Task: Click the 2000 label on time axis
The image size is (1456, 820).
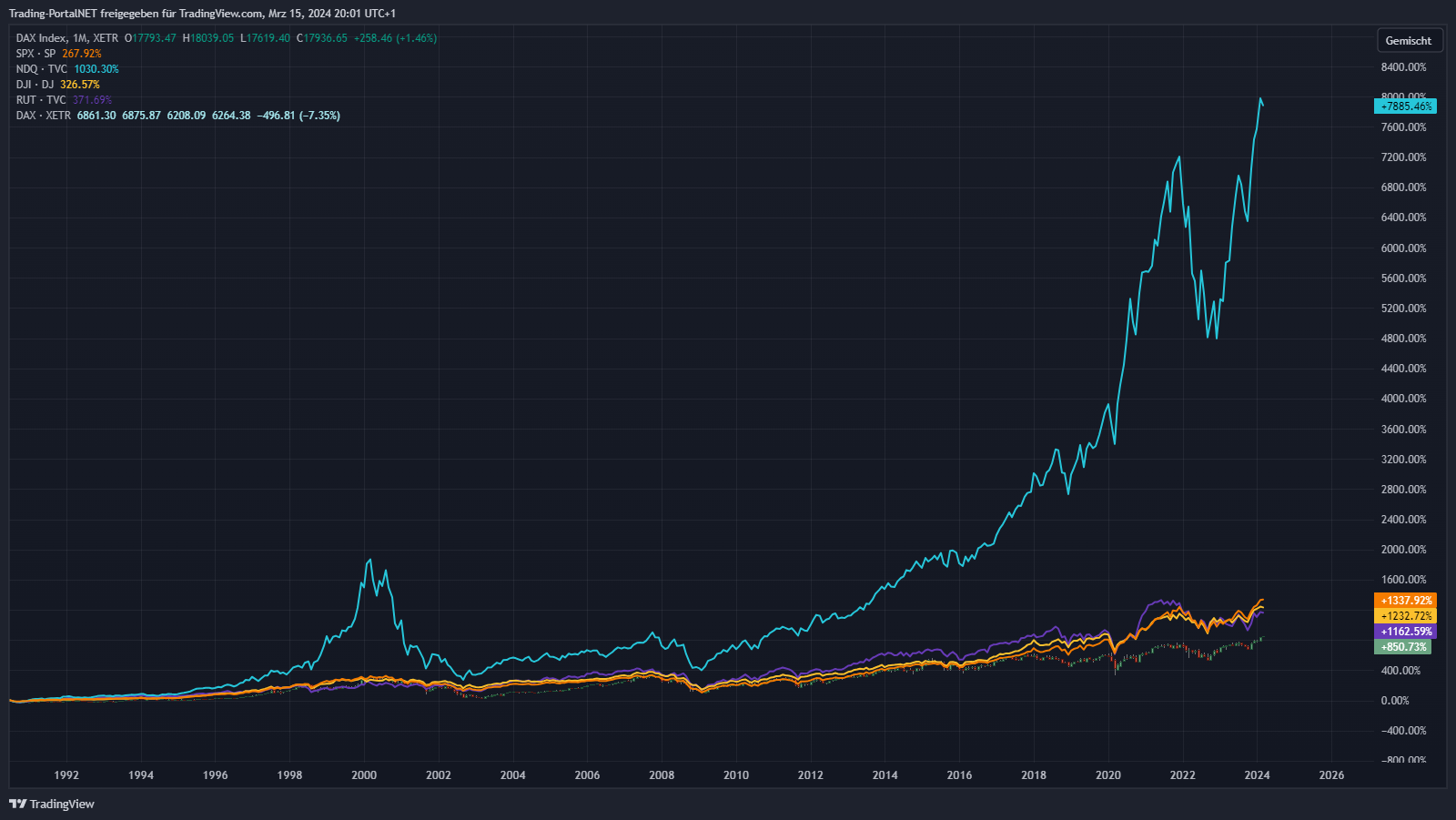Action: click(364, 775)
